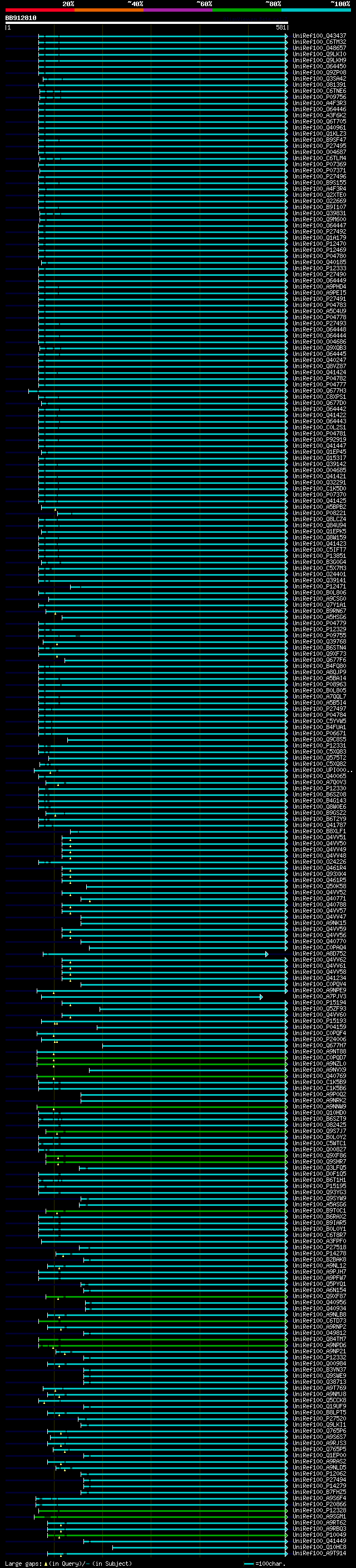The width and height of the screenshot is (356, 1568).
Task: Select hit label UniRef100_B3VN37
Action: point(319,1370)
